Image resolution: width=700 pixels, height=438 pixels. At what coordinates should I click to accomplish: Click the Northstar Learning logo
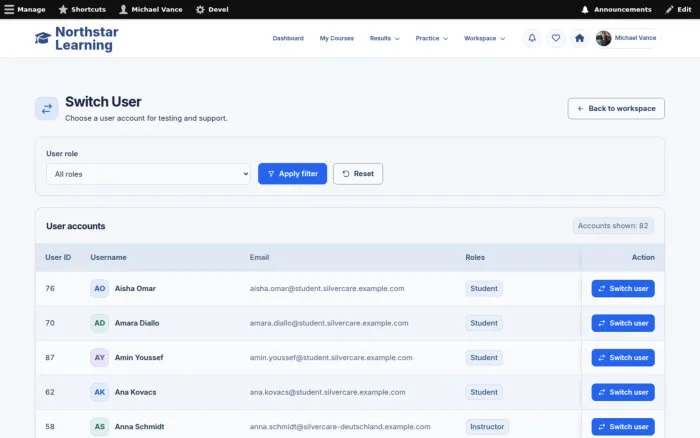point(77,38)
